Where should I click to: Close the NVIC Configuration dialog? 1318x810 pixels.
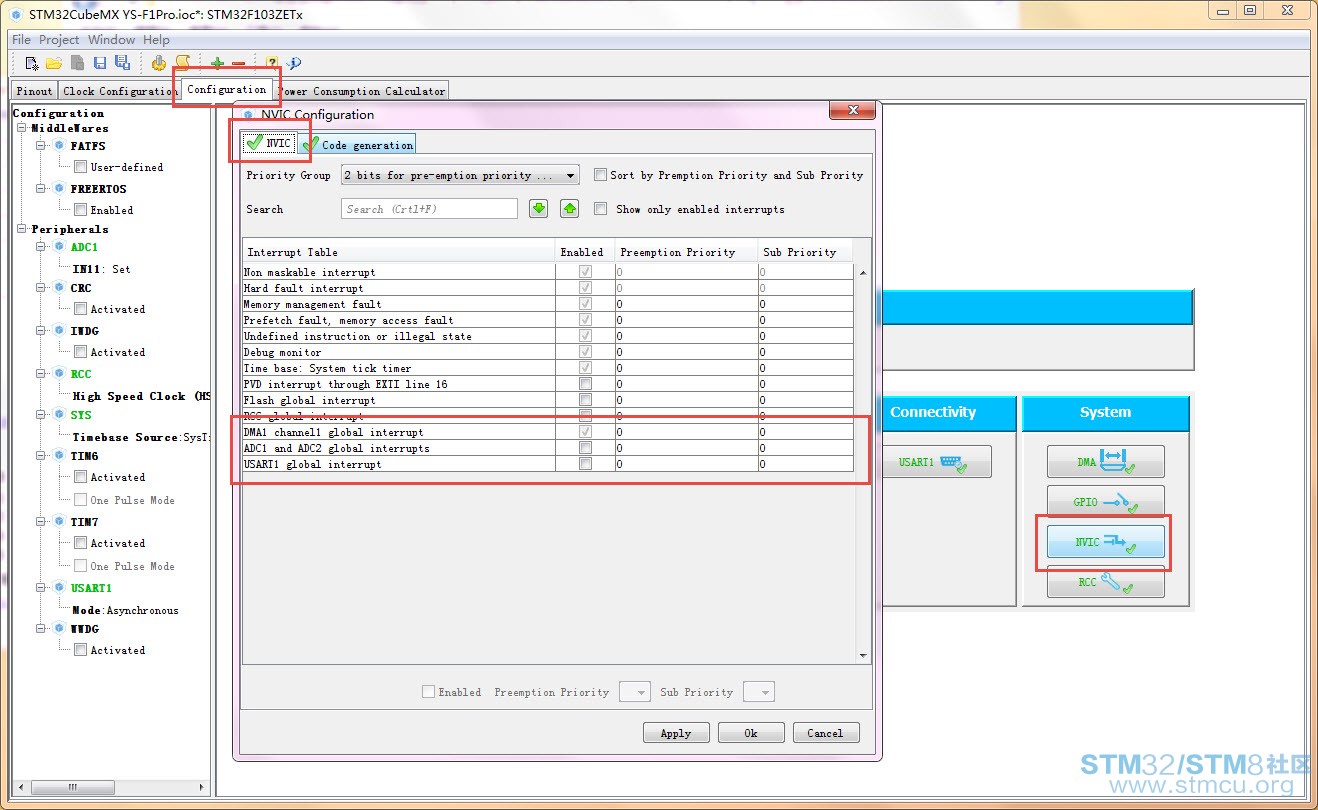point(853,110)
